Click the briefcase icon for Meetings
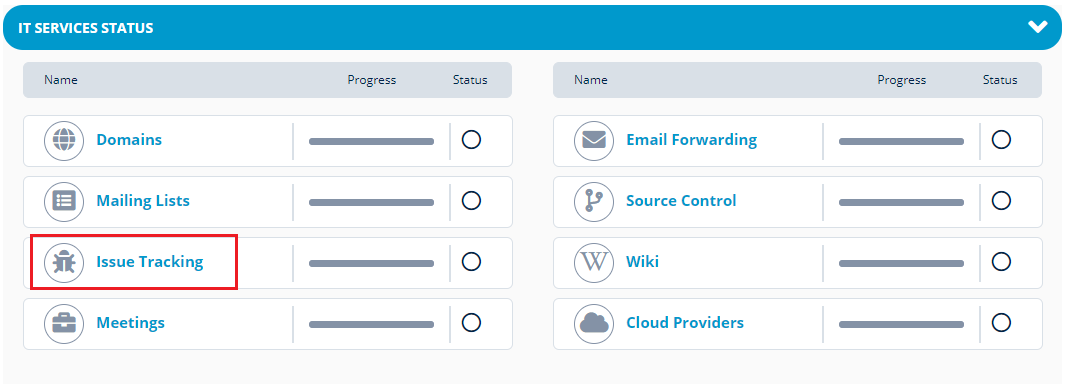This screenshot has width=1073, height=387. [x=64, y=323]
